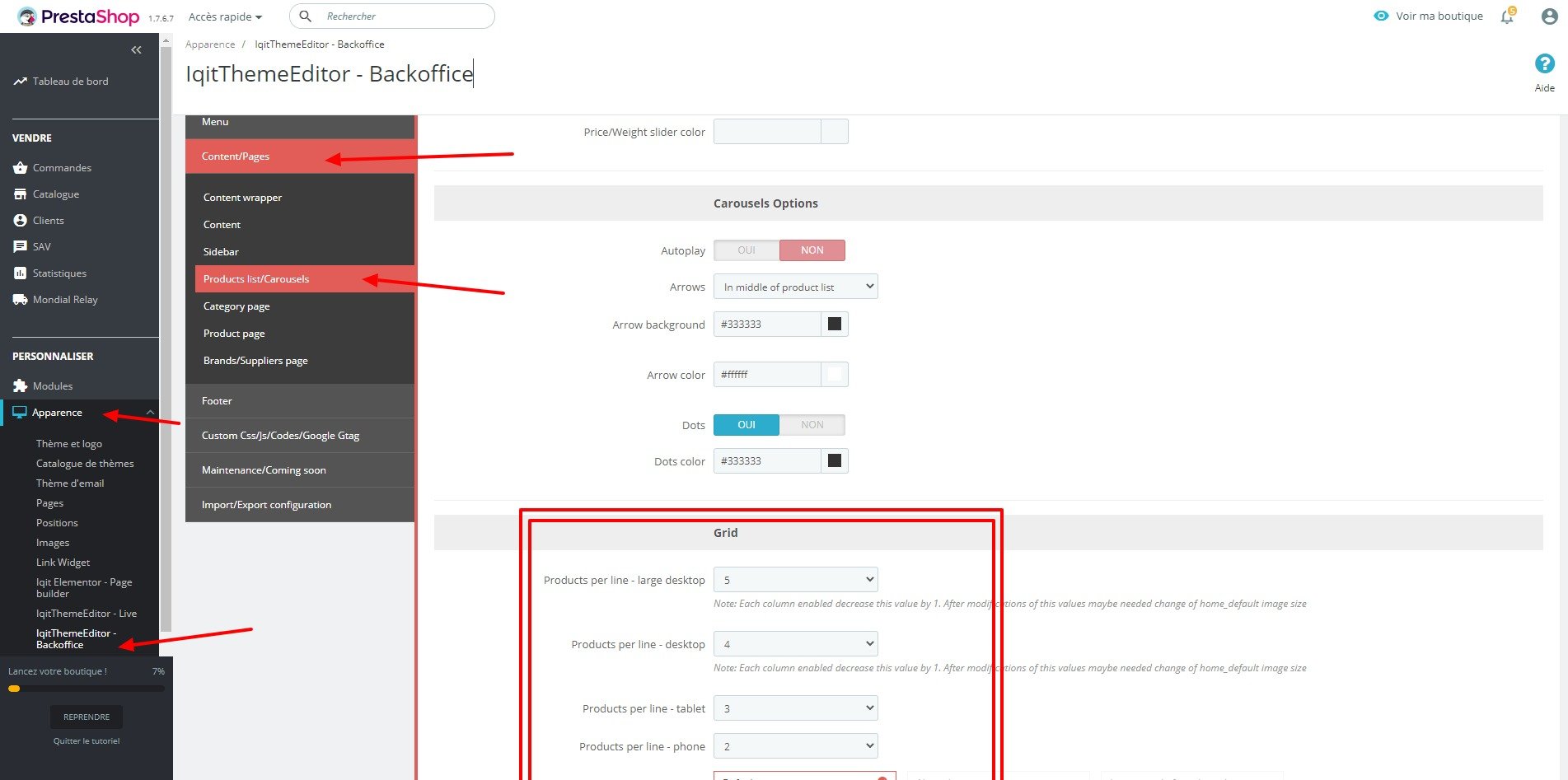Open Catalogue de thèmes page
The width and height of the screenshot is (1568, 780).
point(85,464)
